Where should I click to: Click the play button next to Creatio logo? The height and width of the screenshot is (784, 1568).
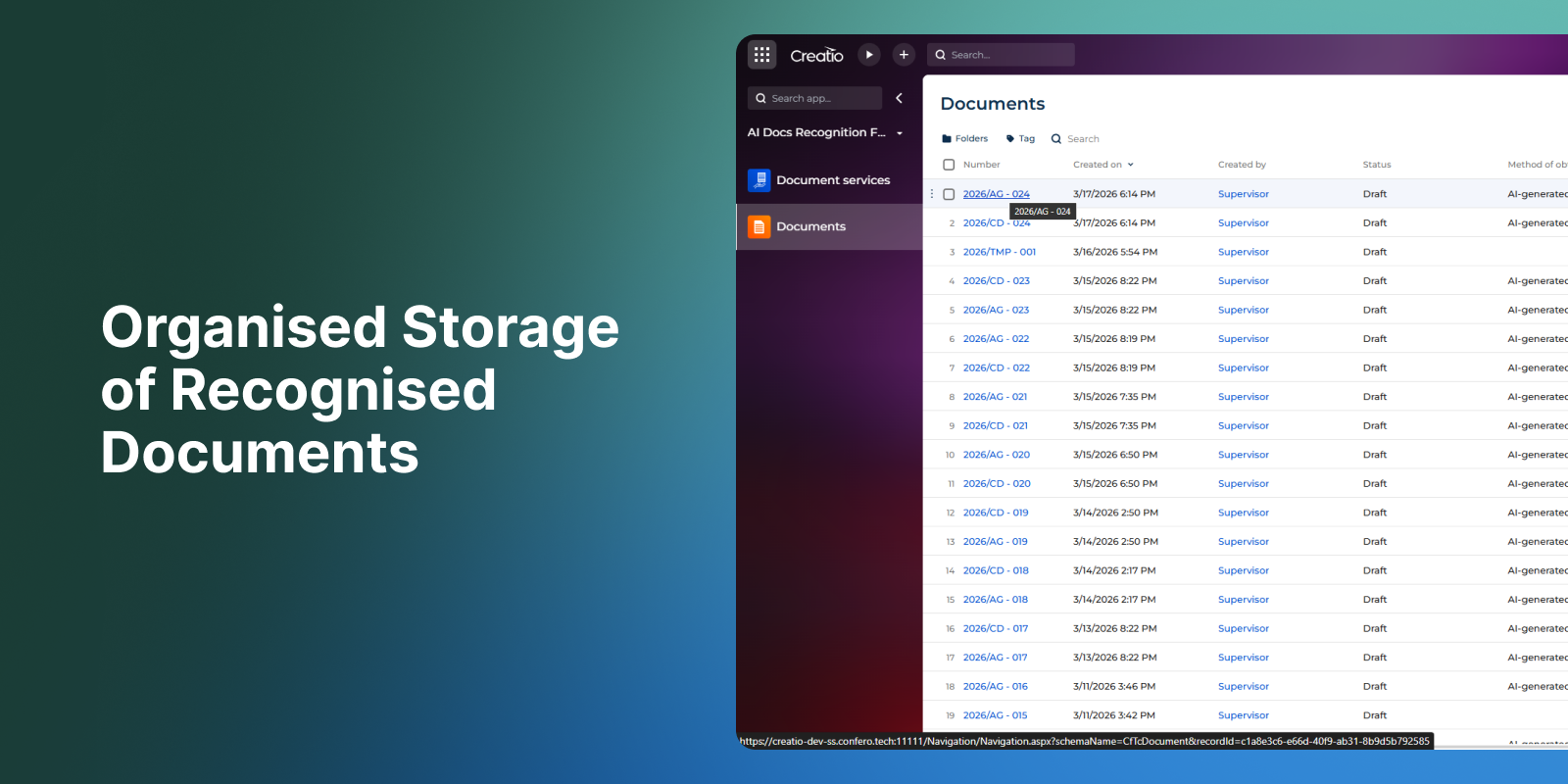[869, 55]
